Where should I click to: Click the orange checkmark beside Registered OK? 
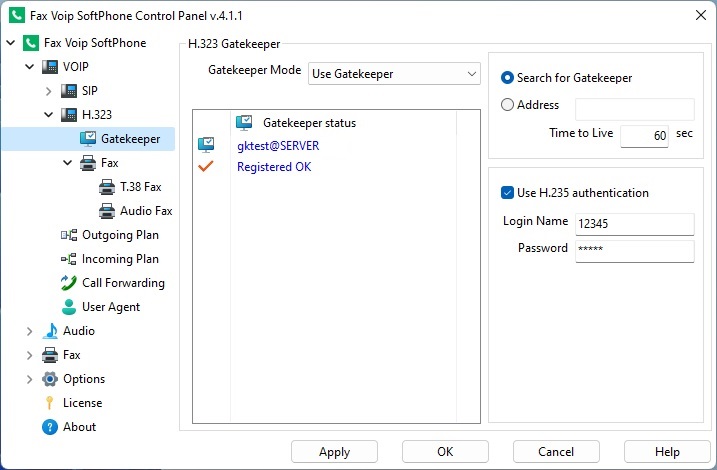point(206,166)
